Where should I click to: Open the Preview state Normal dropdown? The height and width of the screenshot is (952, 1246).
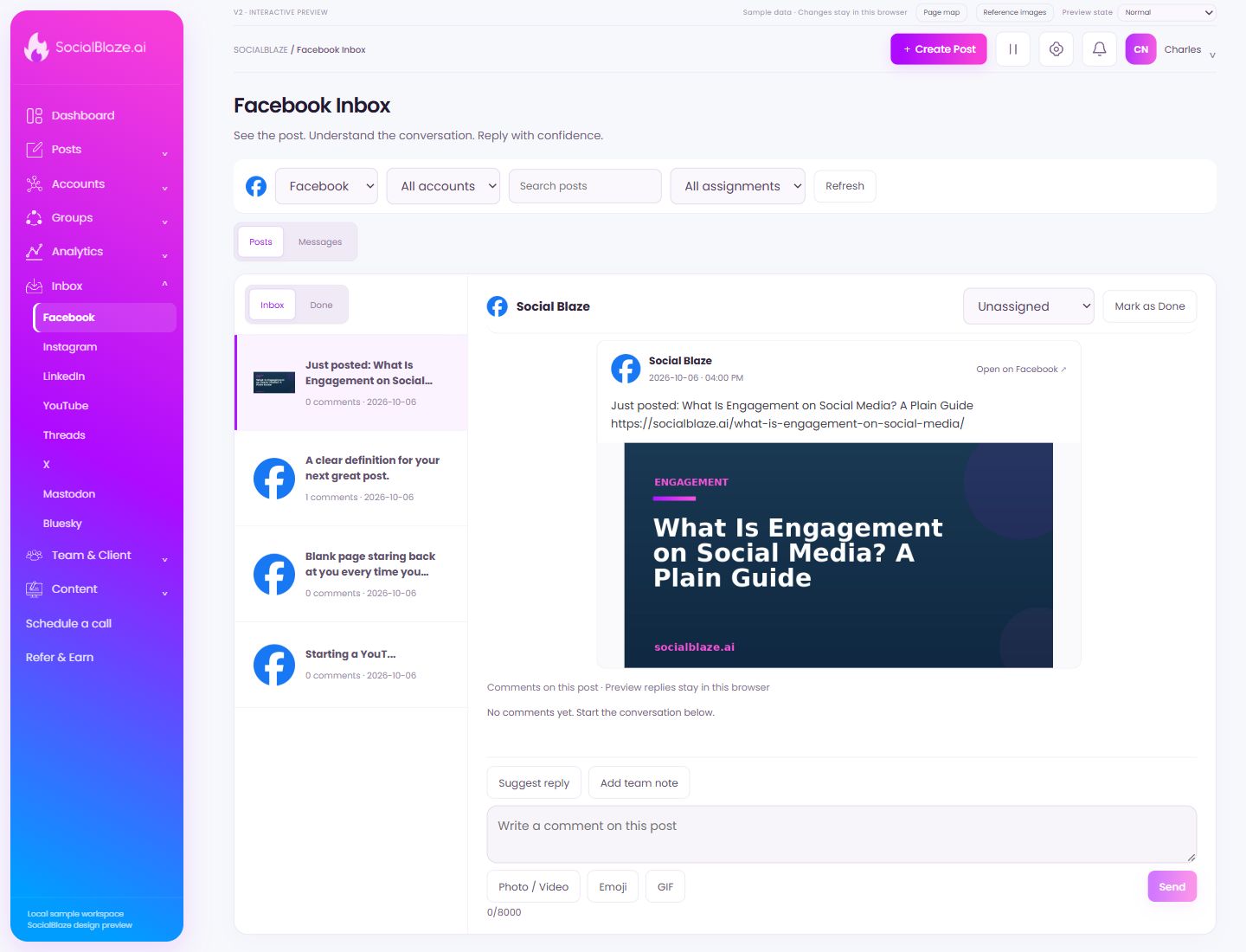click(x=1166, y=12)
